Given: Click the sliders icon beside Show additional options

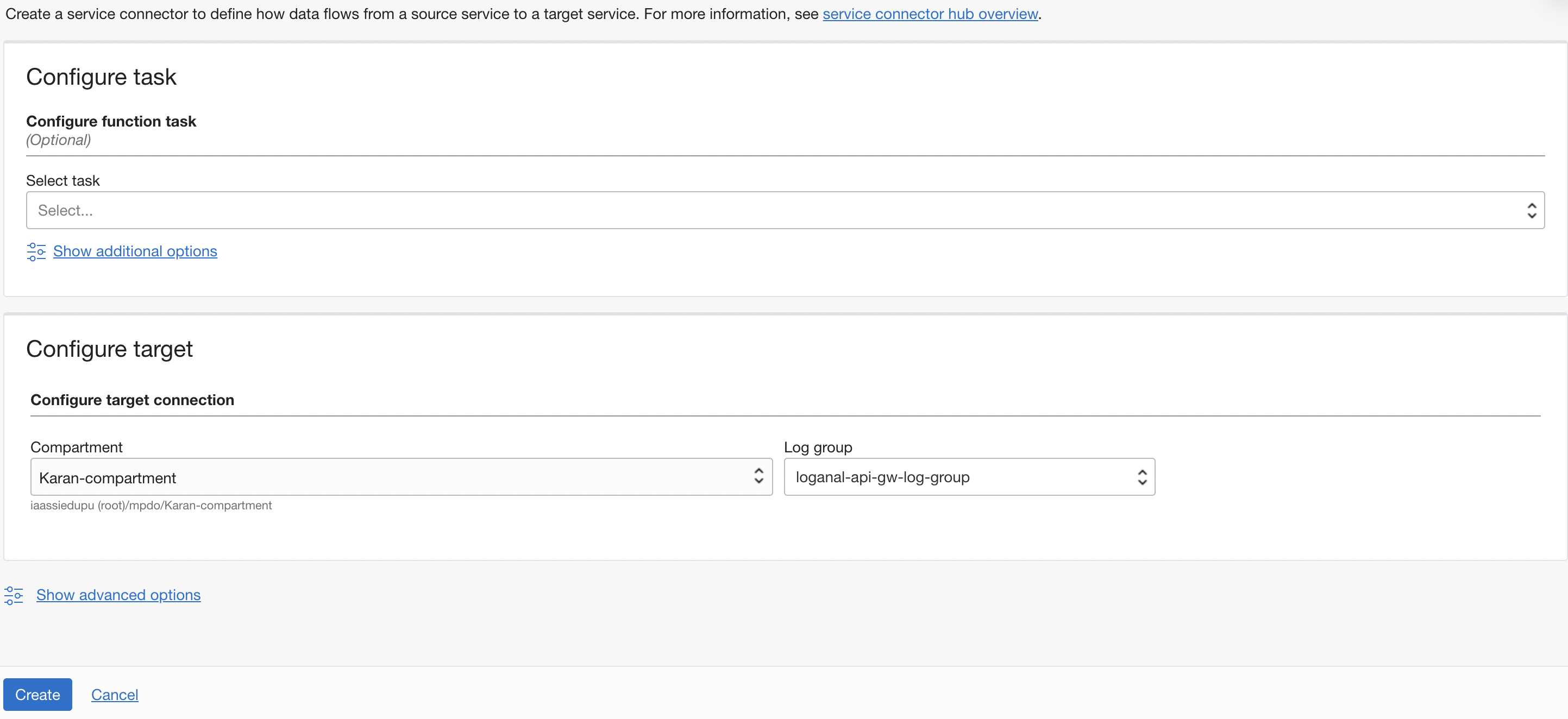Looking at the screenshot, I should 35,251.
